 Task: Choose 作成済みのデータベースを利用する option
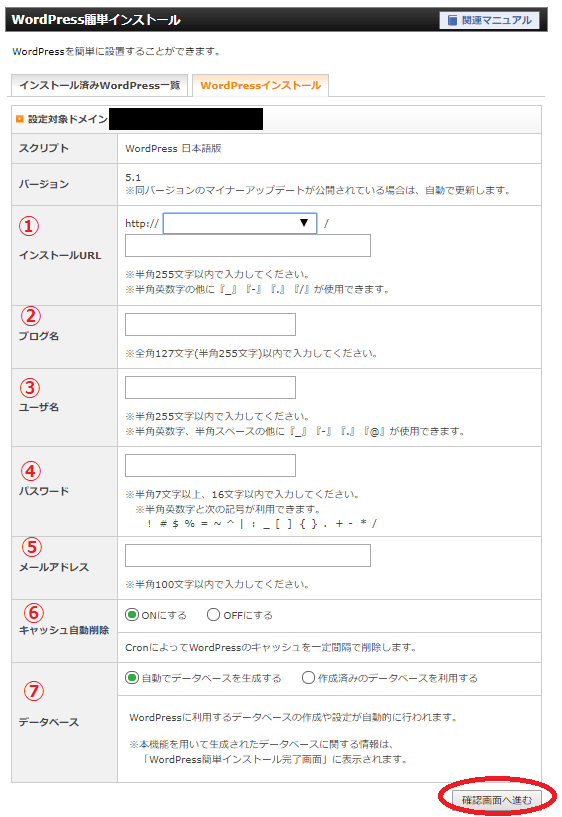(308, 677)
